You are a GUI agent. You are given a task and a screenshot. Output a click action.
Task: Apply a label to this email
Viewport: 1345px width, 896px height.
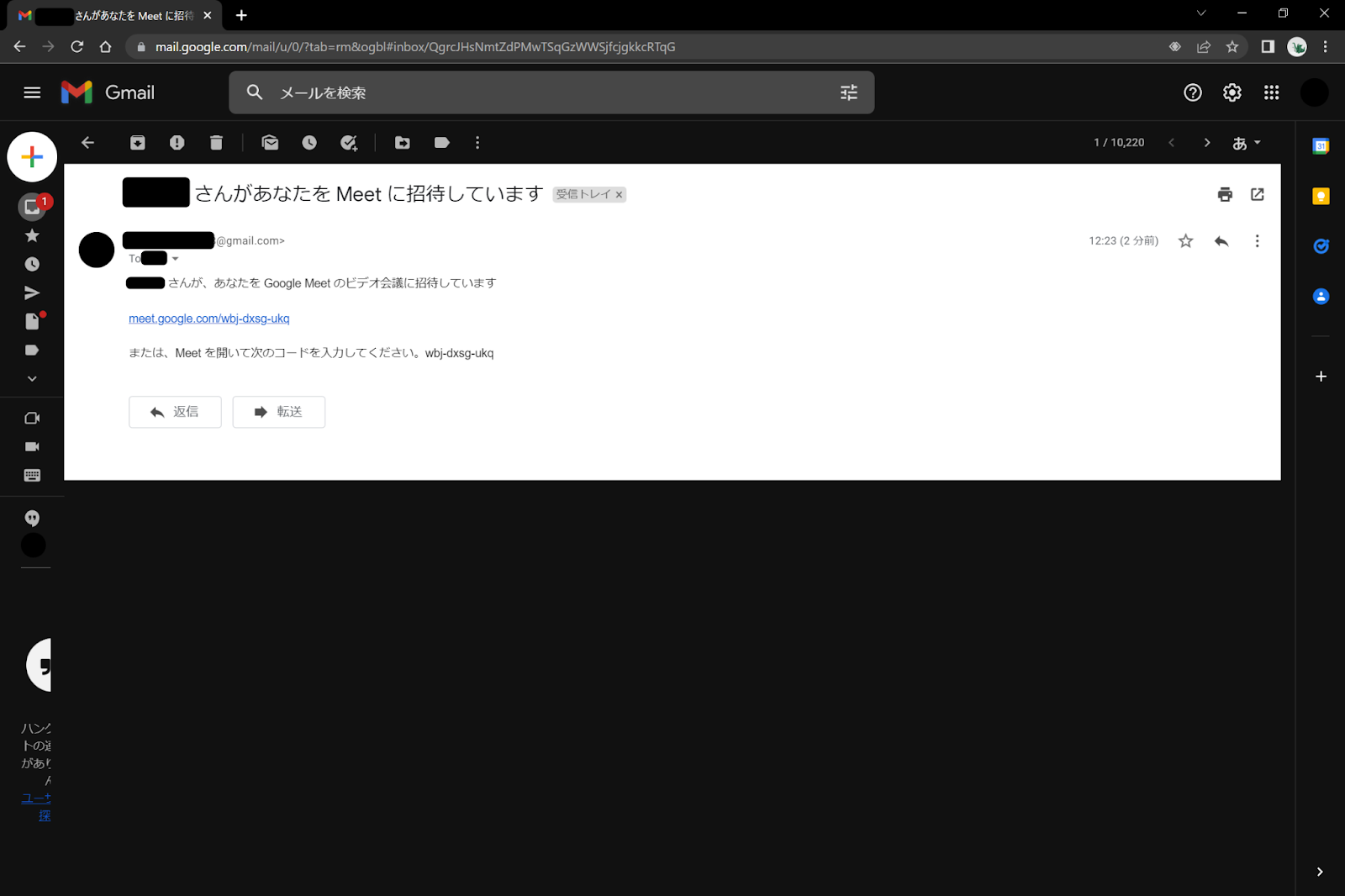(x=441, y=143)
